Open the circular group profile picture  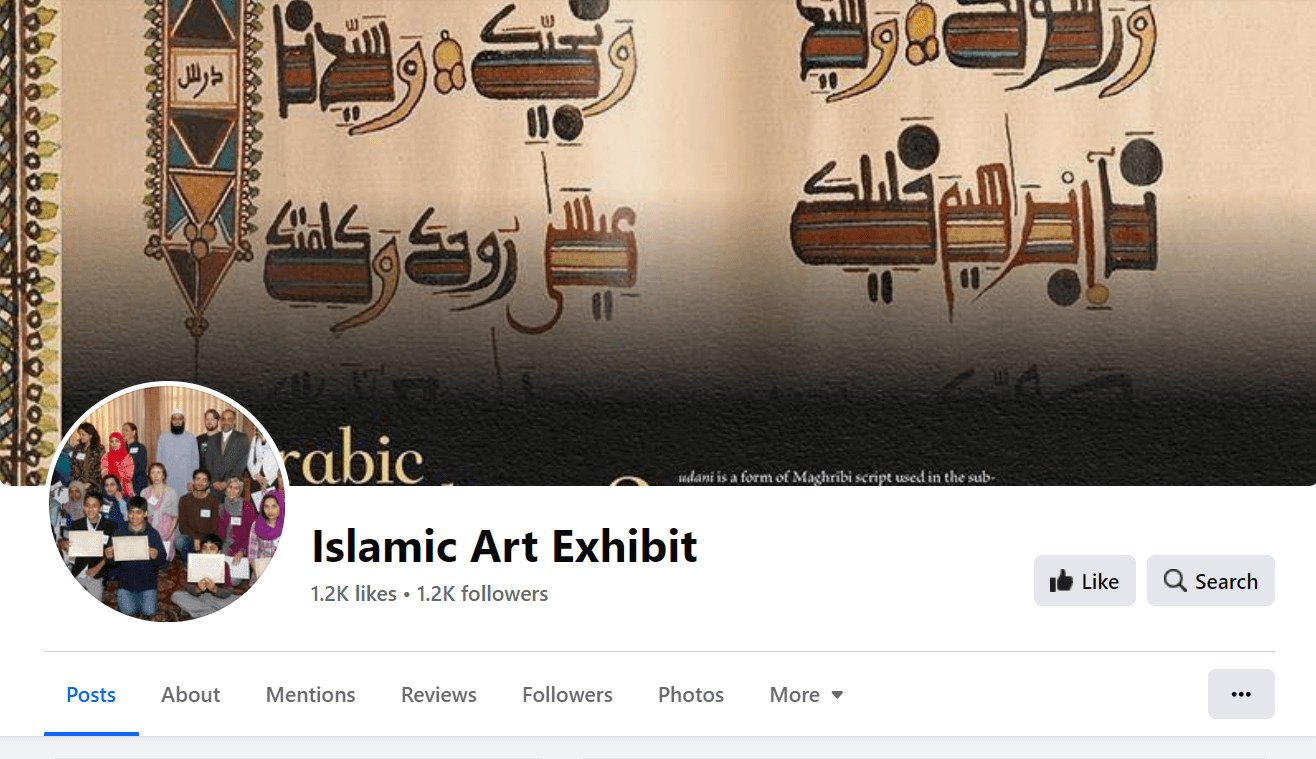pos(168,503)
